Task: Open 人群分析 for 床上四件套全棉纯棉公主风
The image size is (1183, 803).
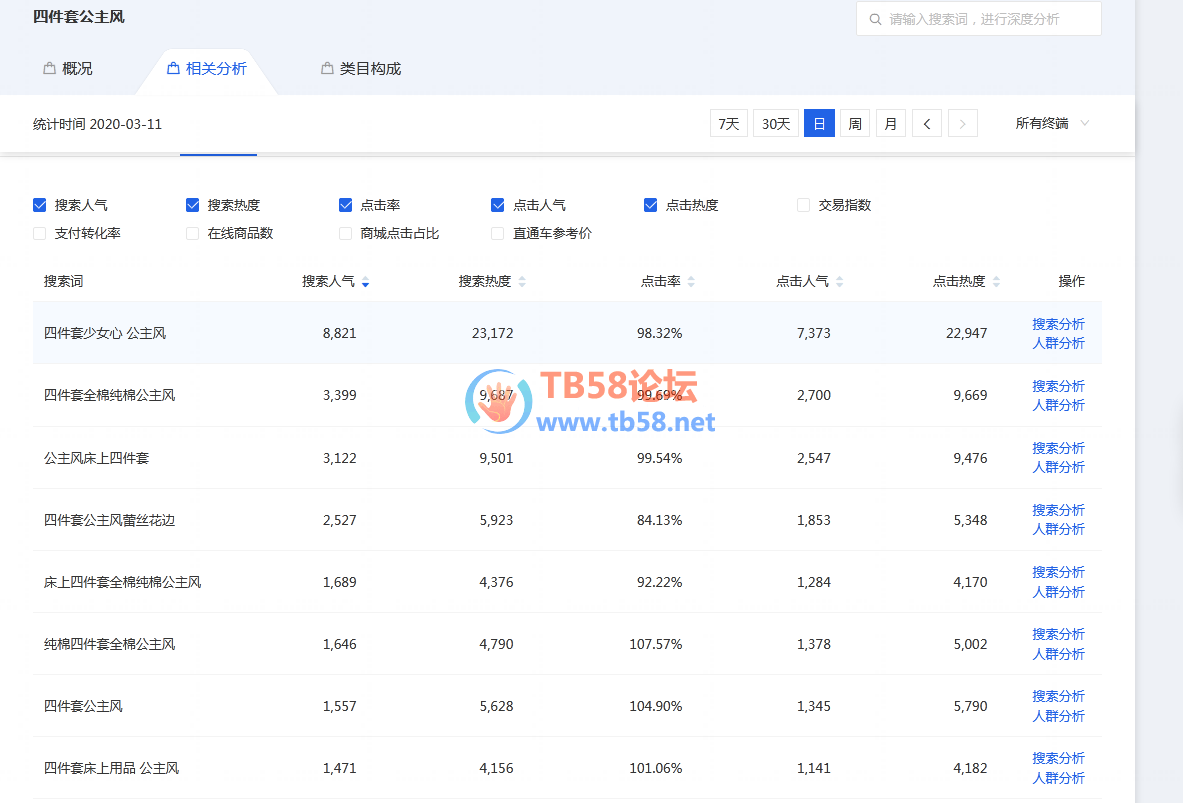Action: click(x=1059, y=592)
